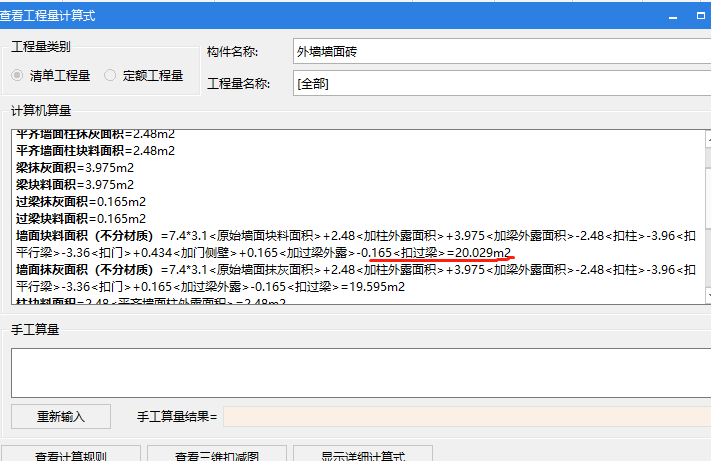Click the line 过梁抹灰面积=0.165m2

click(x=81, y=202)
